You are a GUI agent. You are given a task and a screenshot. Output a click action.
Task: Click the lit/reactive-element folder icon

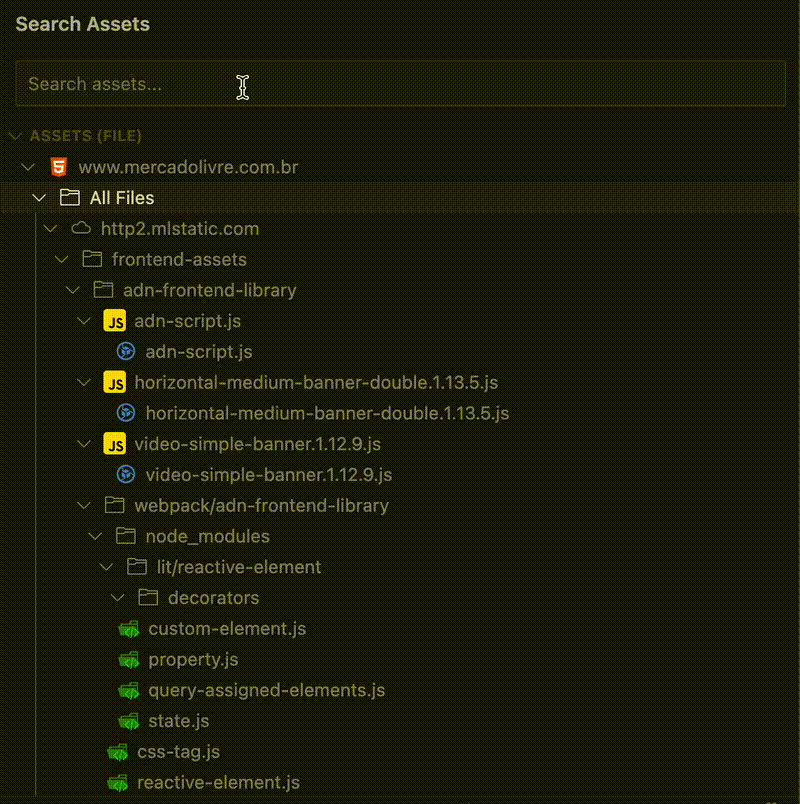point(137,567)
